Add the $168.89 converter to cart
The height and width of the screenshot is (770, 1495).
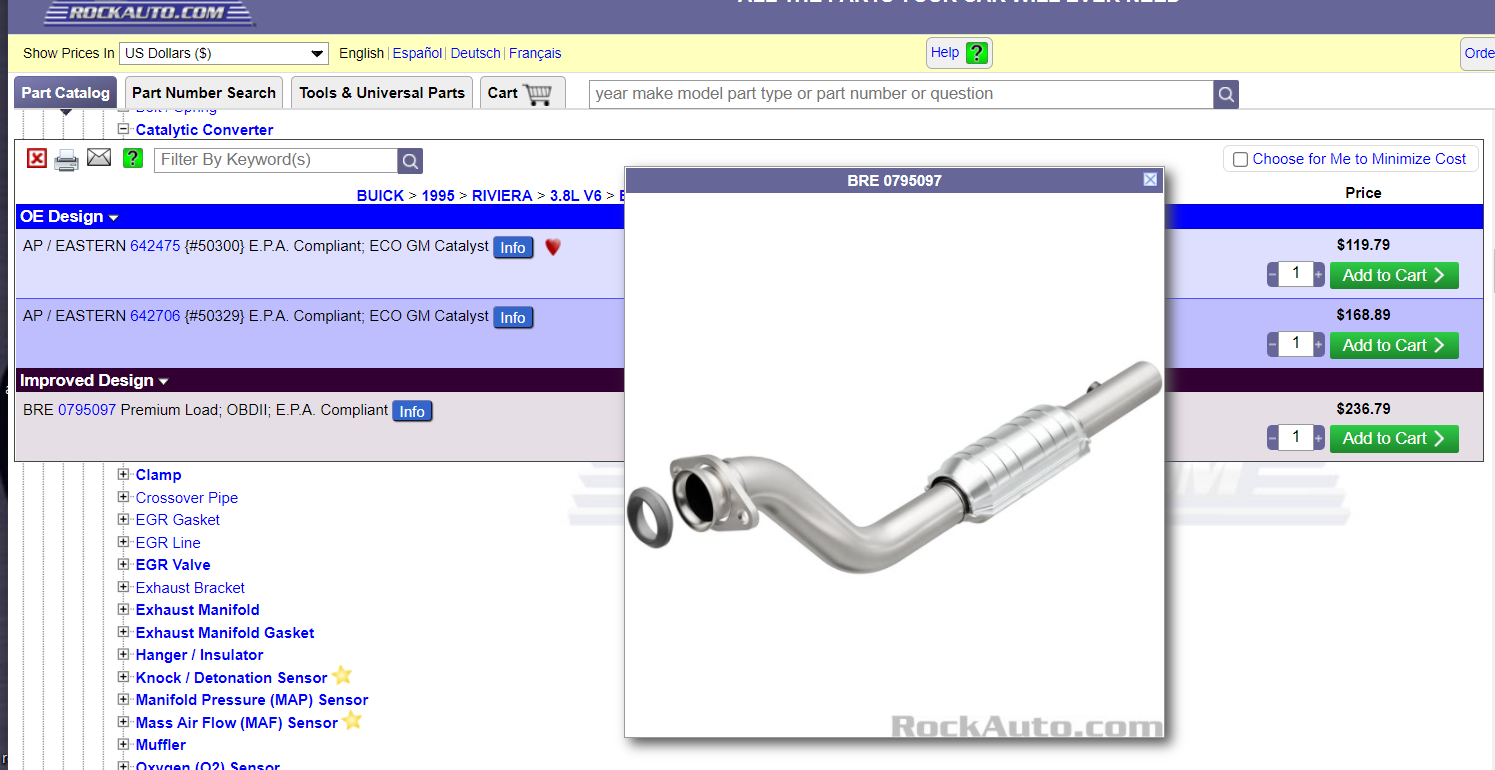[x=1394, y=345]
